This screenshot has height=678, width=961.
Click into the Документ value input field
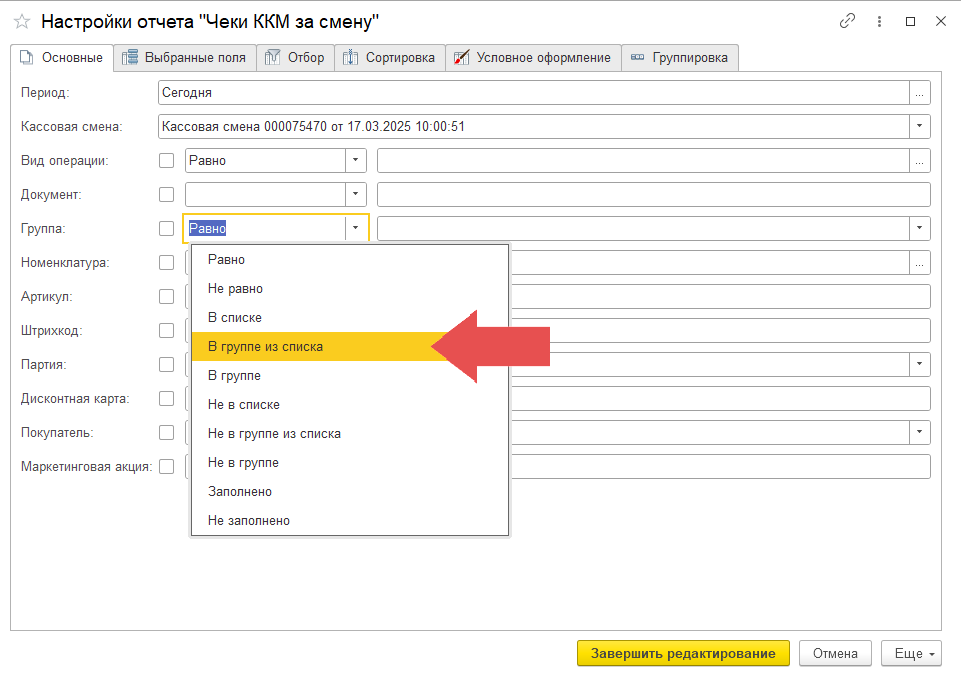[x=653, y=194]
